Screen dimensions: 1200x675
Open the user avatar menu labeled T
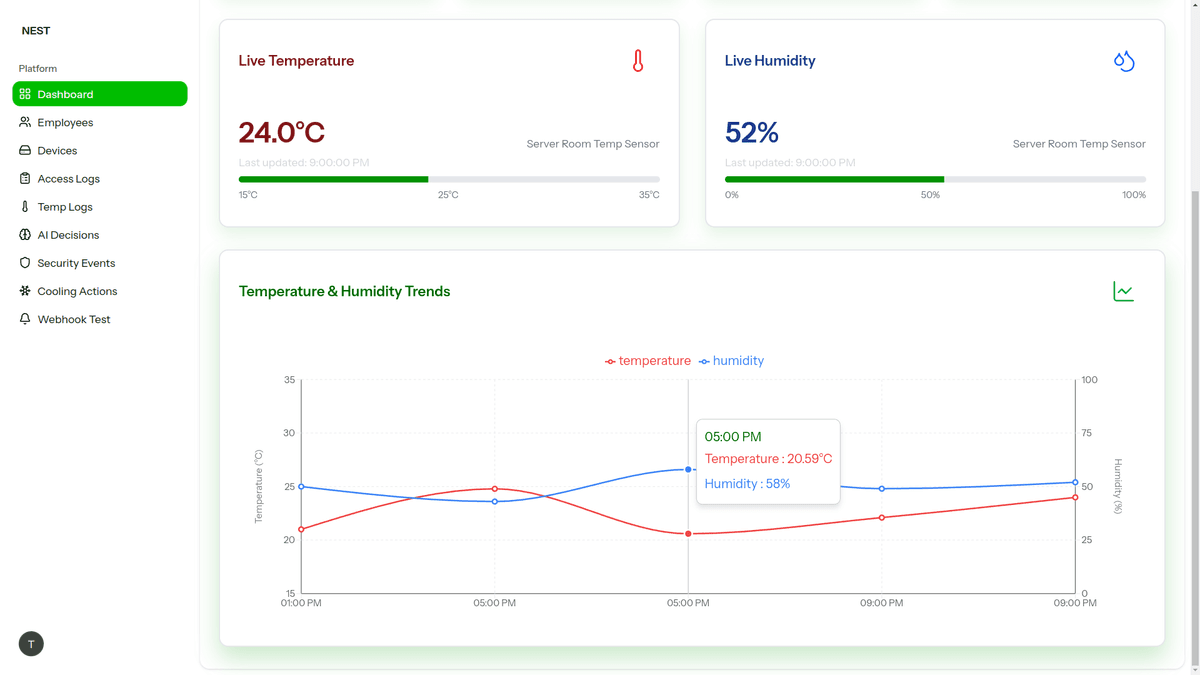coord(31,644)
